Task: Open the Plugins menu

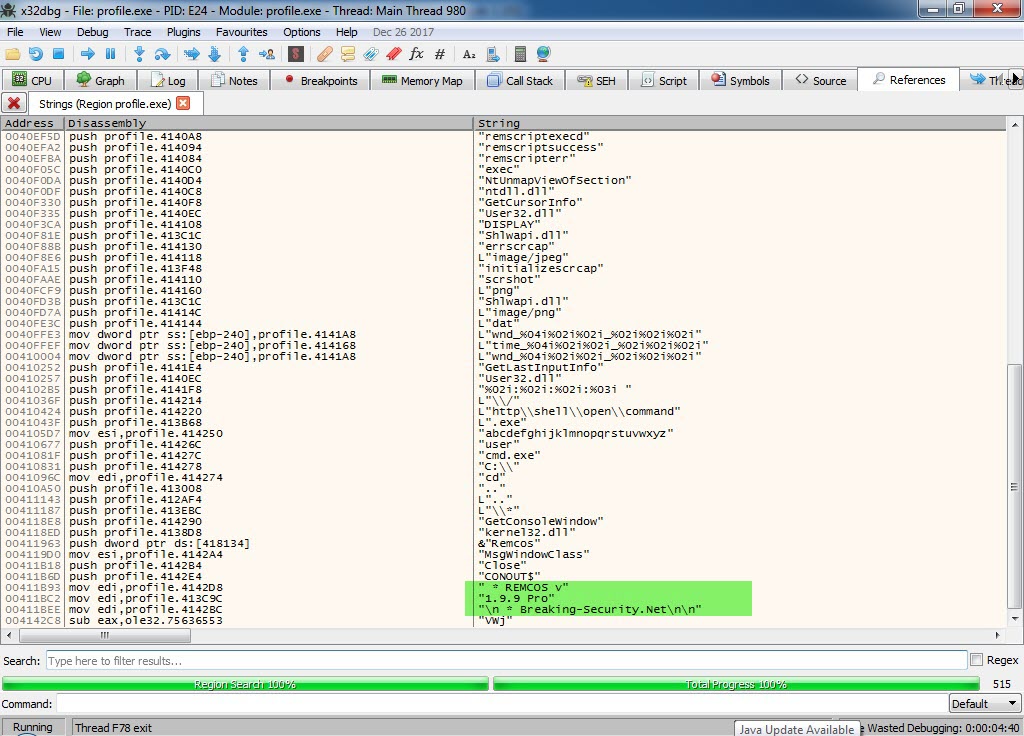Action: point(183,32)
